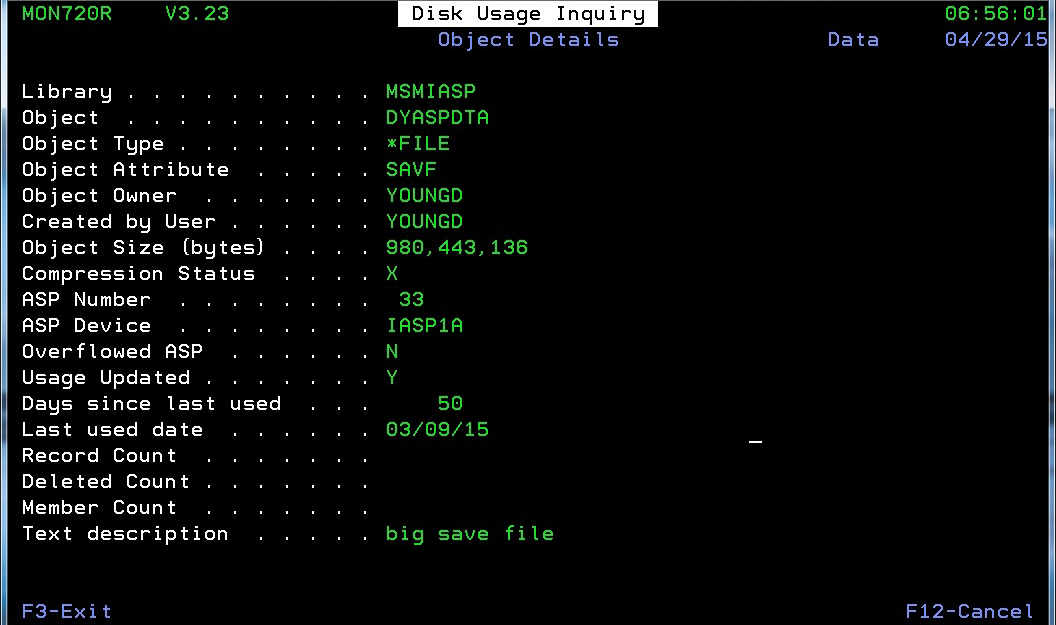The width and height of the screenshot is (1056, 625).
Task: Click the object size 980,443,136
Action: 457,248
